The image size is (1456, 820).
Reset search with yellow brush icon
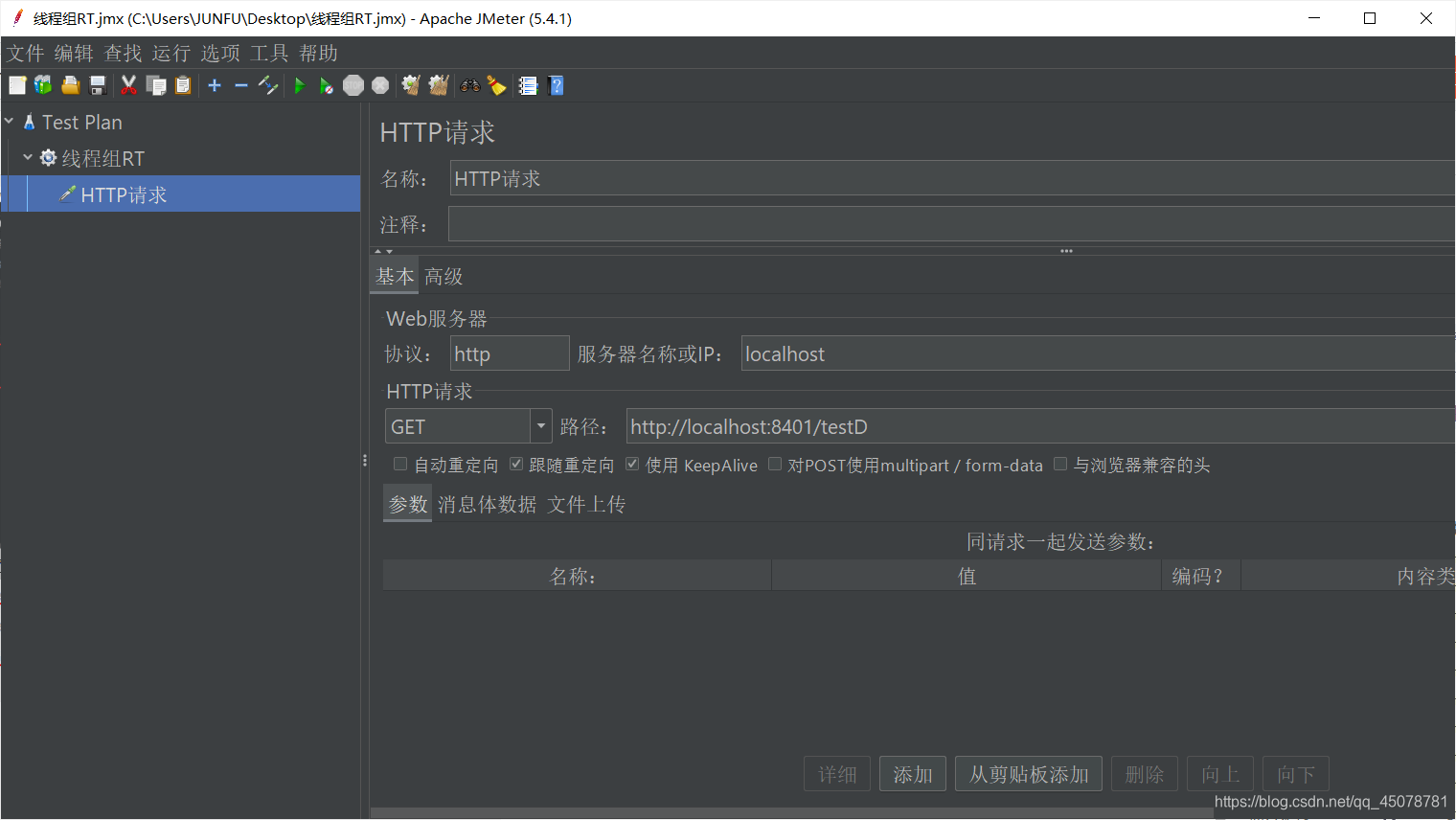pos(496,85)
